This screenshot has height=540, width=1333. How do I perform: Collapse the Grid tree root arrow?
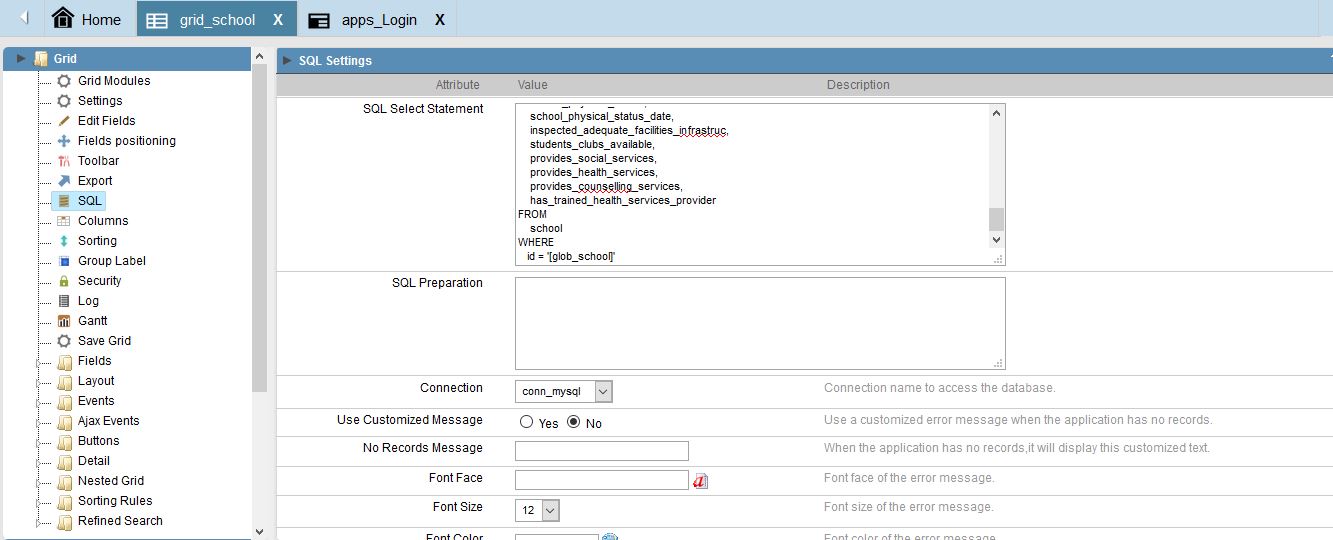coord(21,59)
